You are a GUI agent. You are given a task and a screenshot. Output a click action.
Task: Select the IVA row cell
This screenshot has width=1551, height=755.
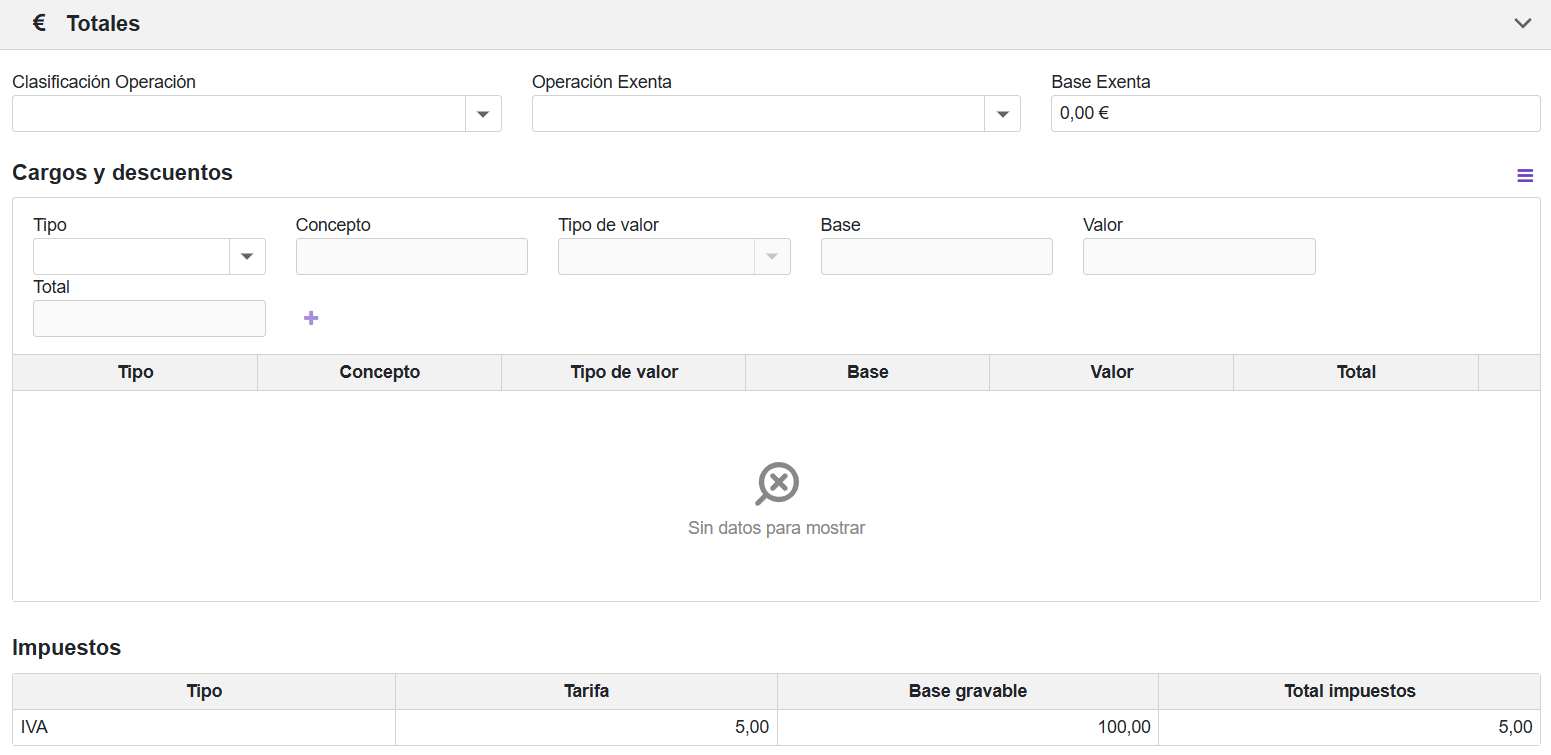[204, 727]
